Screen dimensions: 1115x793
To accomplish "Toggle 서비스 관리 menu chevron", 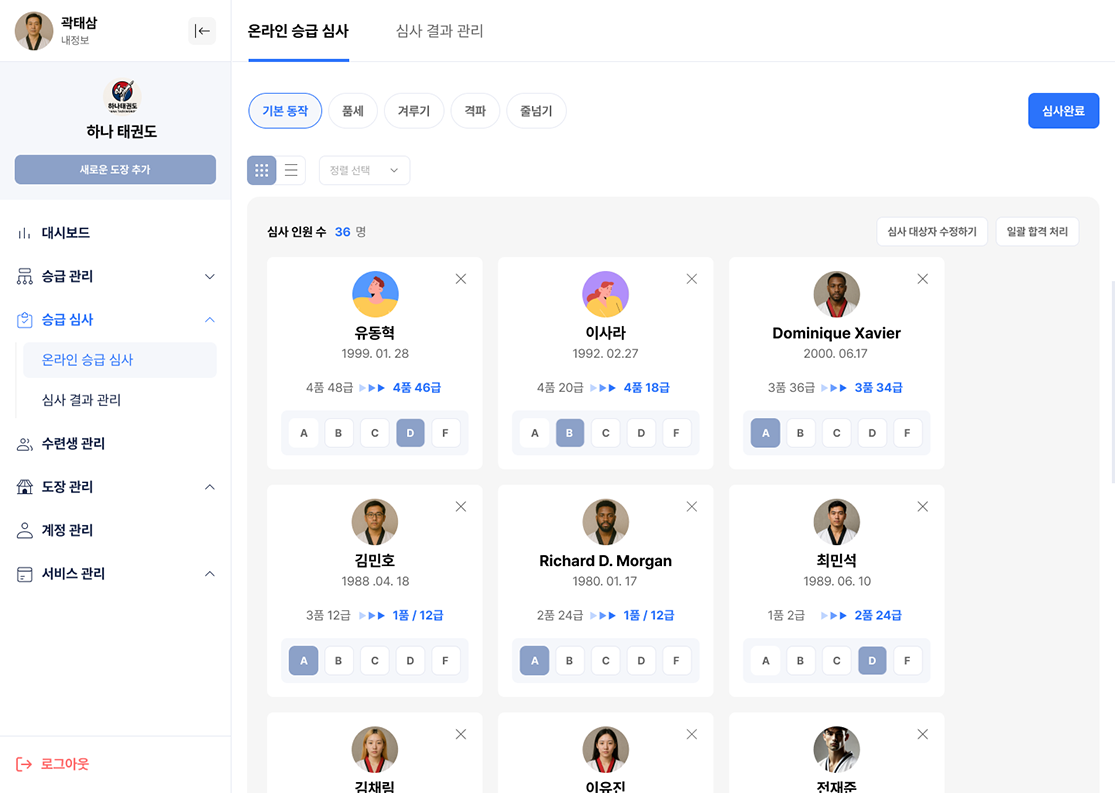I will (210, 573).
